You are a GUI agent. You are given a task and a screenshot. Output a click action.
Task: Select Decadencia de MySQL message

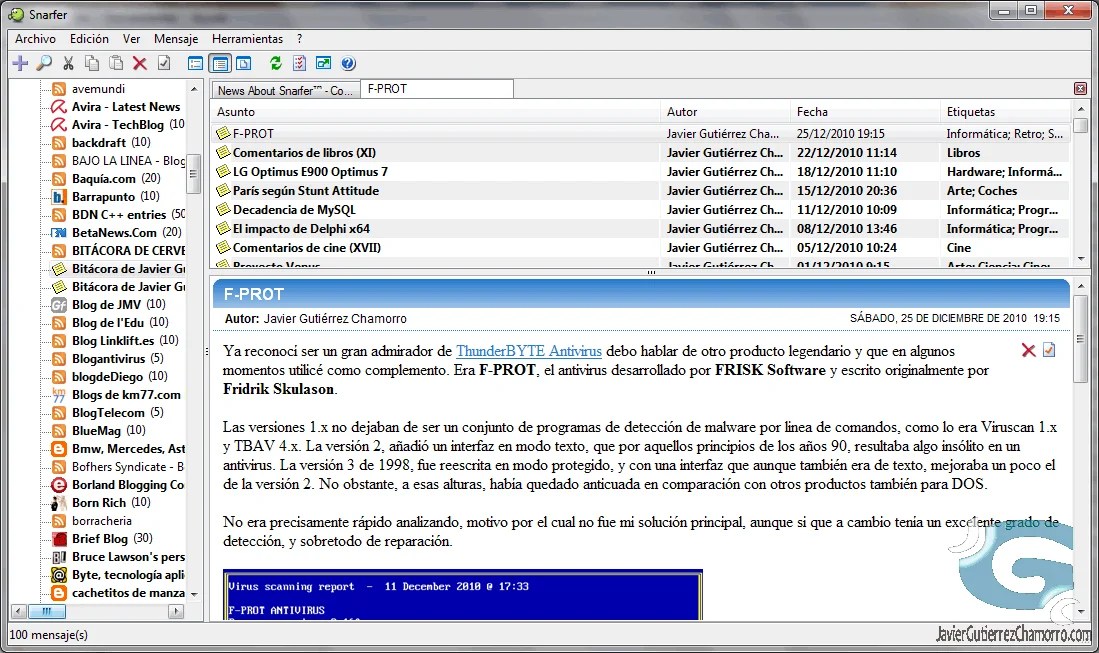[x=641, y=209]
